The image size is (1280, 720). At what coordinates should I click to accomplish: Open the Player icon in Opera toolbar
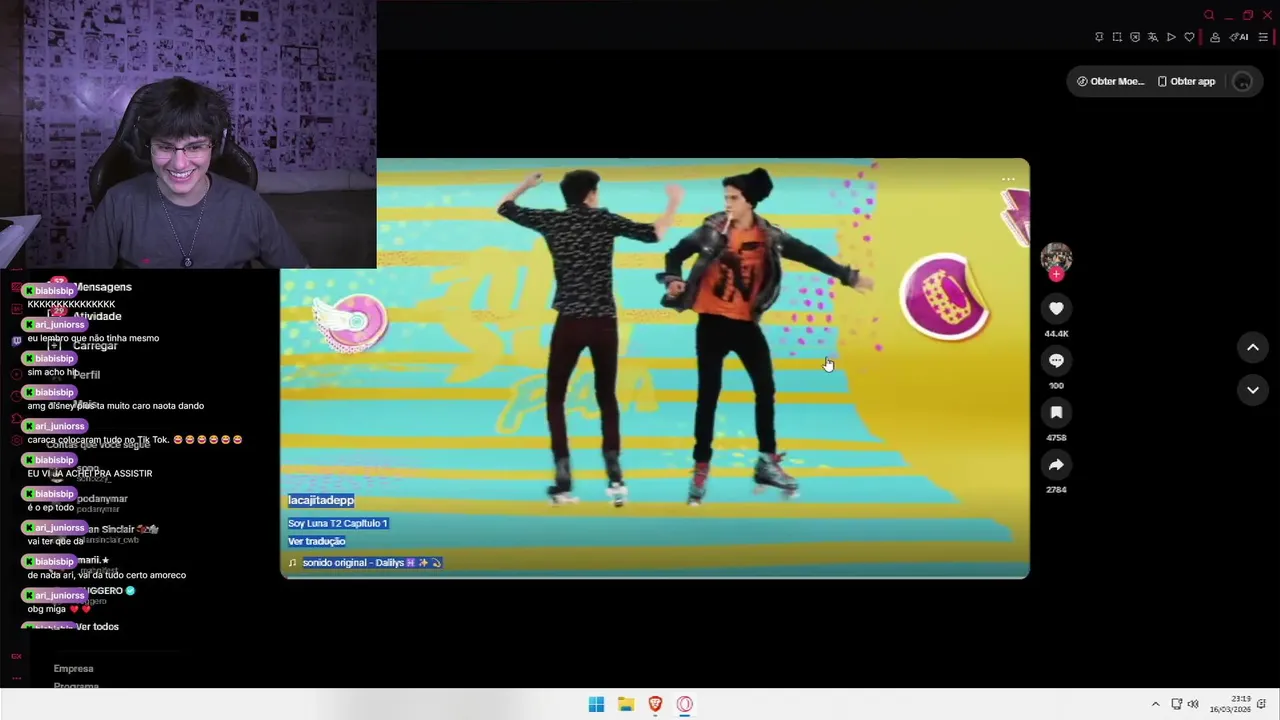tap(1171, 37)
